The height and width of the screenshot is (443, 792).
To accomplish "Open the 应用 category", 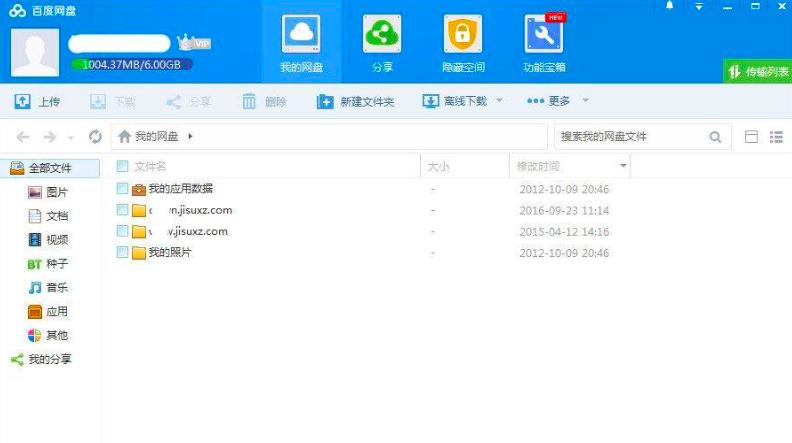I will point(48,312).
